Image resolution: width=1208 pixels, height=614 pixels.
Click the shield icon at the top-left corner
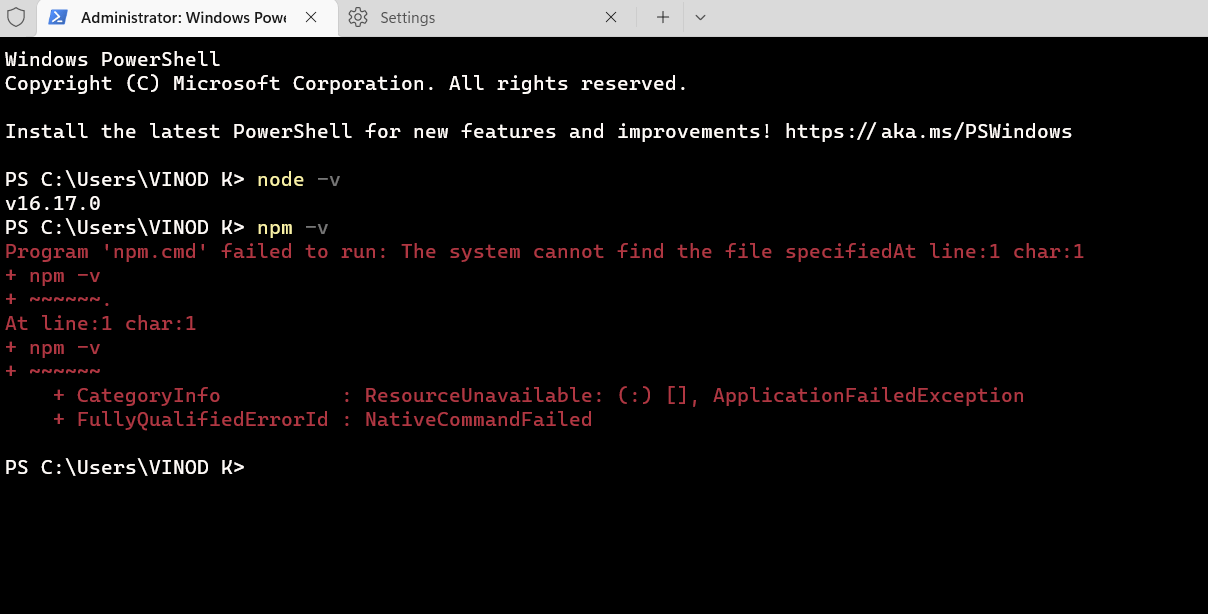click(x=16, y=17)
